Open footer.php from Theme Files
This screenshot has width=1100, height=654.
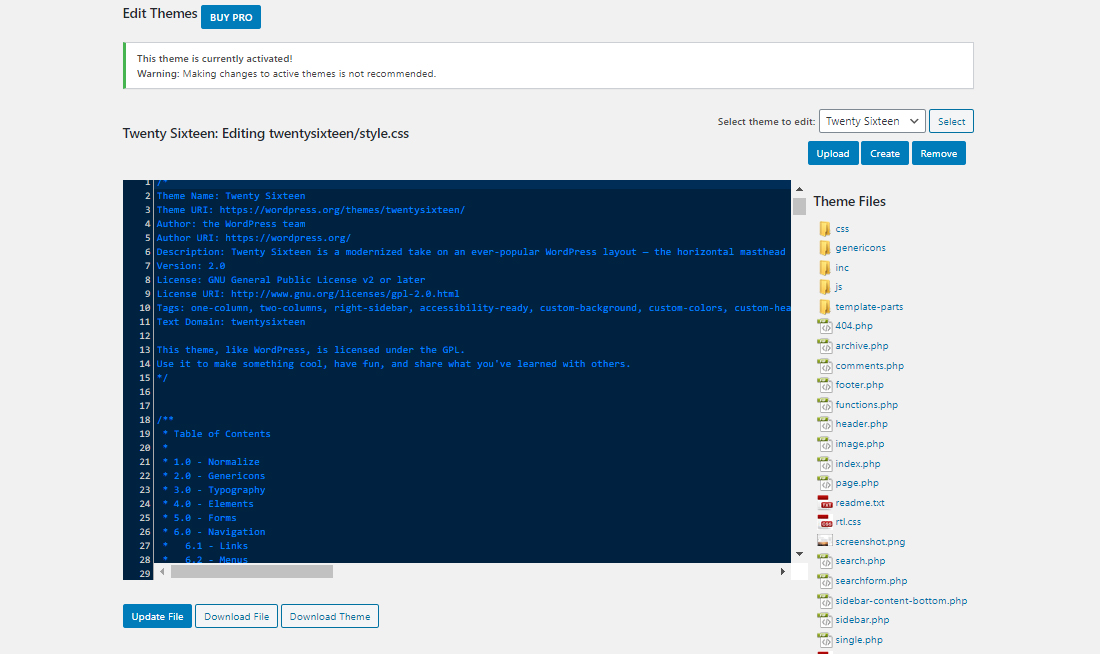859,385
